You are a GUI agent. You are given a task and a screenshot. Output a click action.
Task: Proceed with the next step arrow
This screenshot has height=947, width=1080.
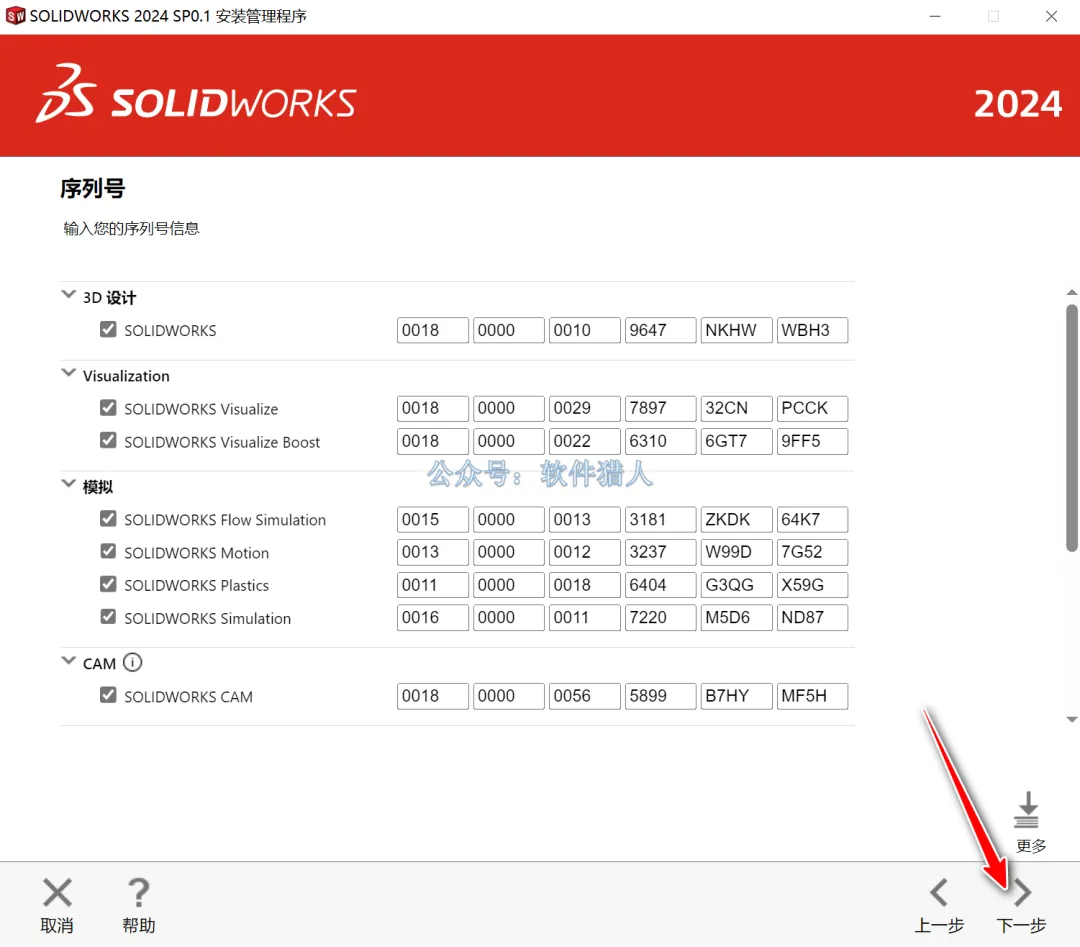1022,893
